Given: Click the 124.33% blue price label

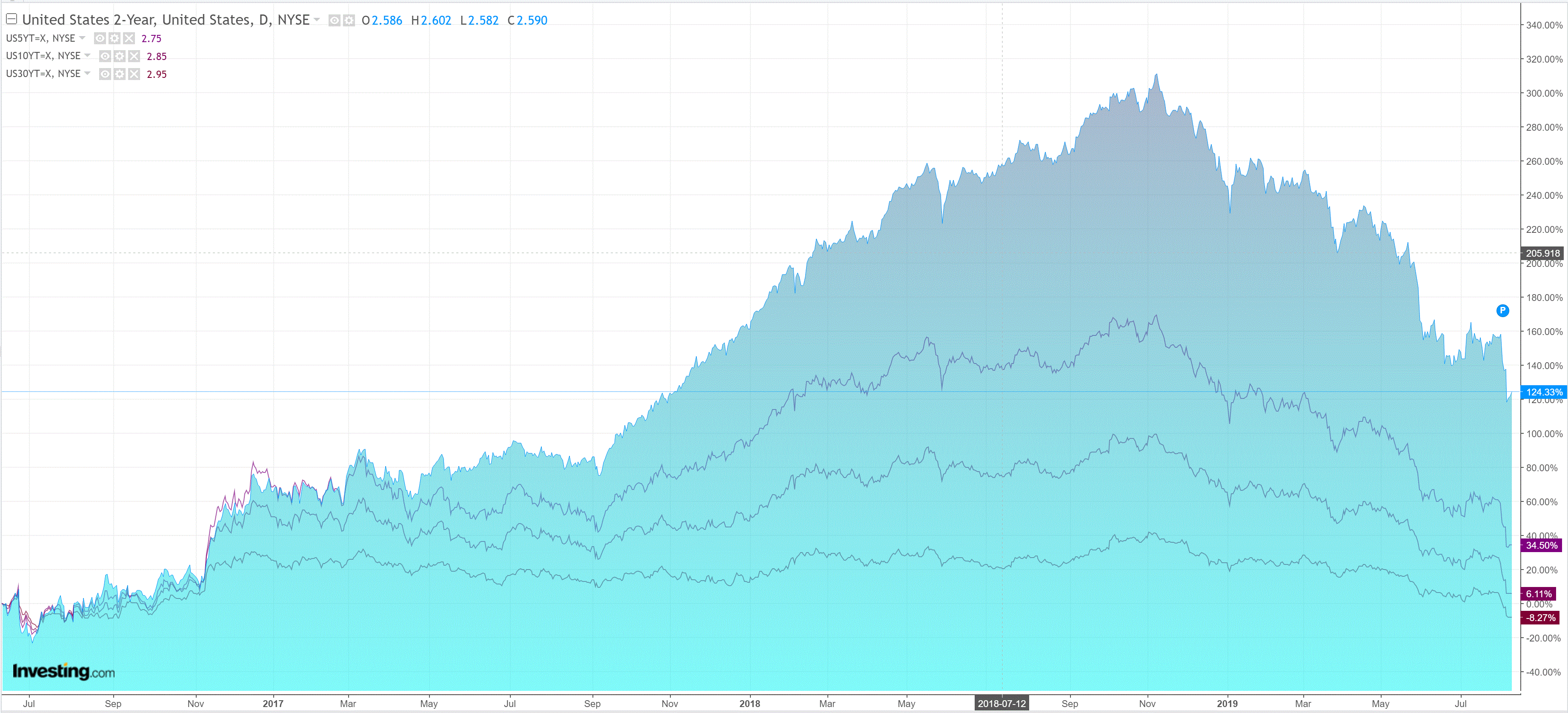Looking at the screenshot, I should click(1544, 392).
